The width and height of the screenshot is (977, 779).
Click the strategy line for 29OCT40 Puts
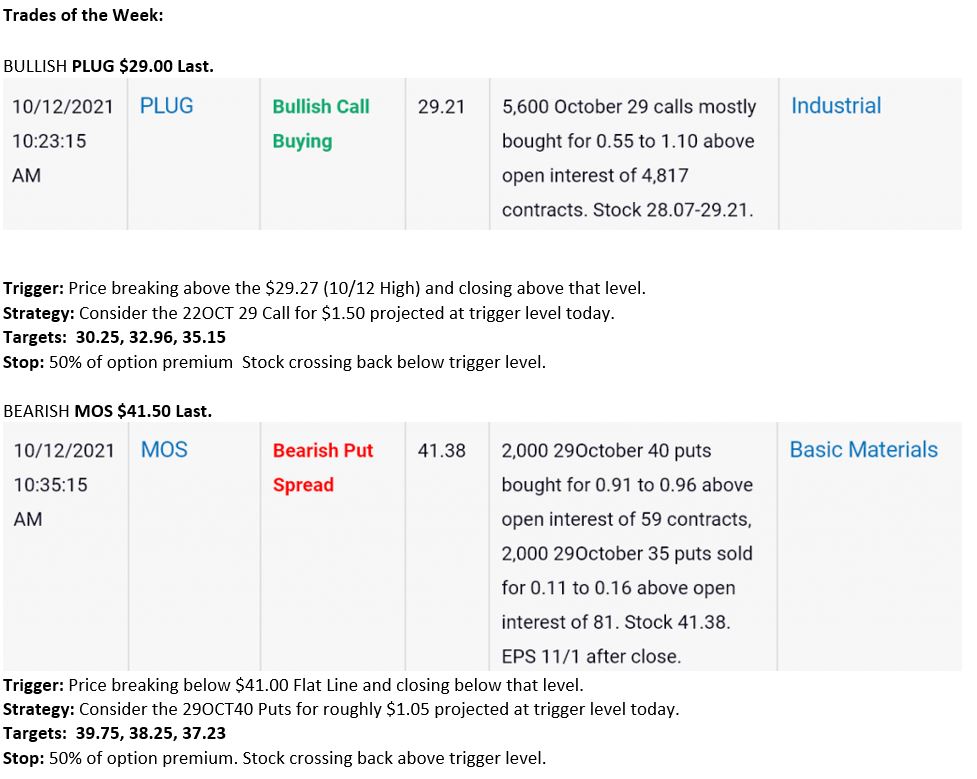coord(341,709)
